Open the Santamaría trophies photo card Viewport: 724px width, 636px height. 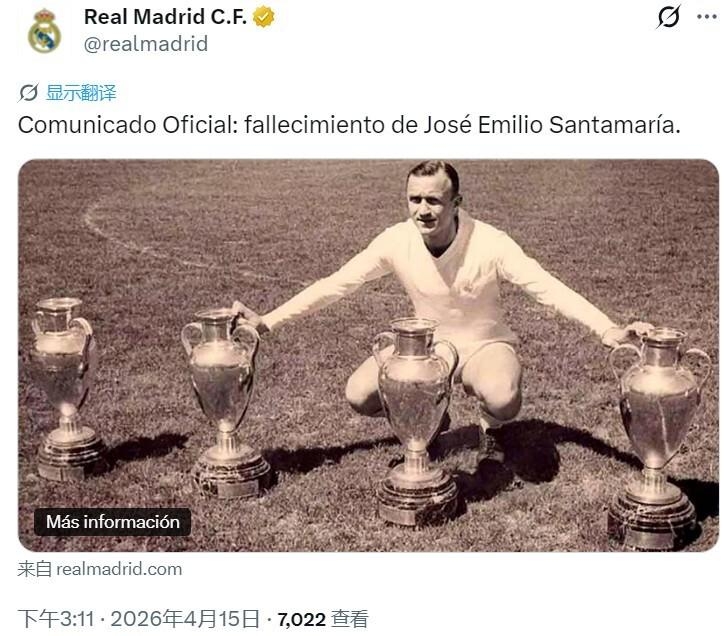click(368, 355)
